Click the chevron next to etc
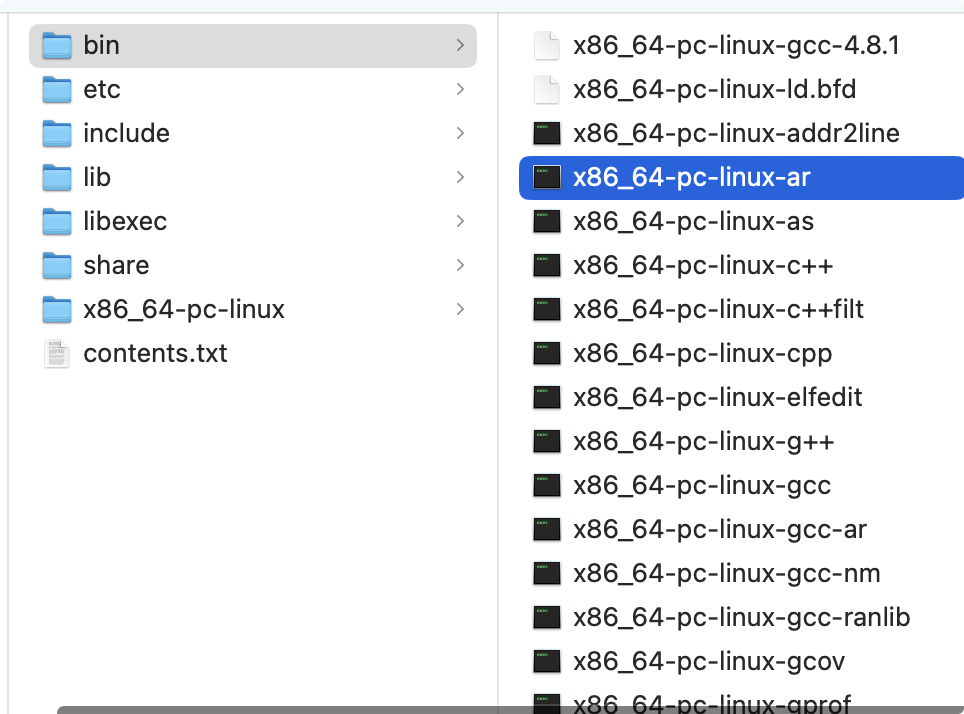This screenshot has height=714, width=964. pos(460,89)
